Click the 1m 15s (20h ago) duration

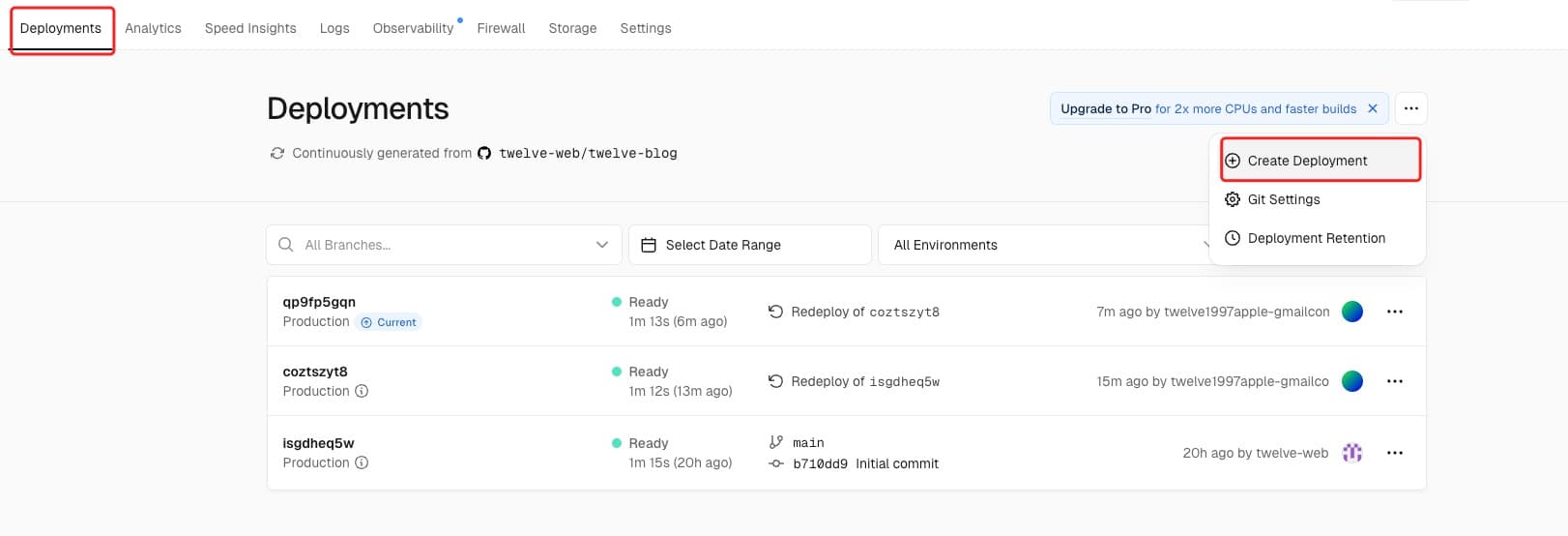[x=681, y=462]
